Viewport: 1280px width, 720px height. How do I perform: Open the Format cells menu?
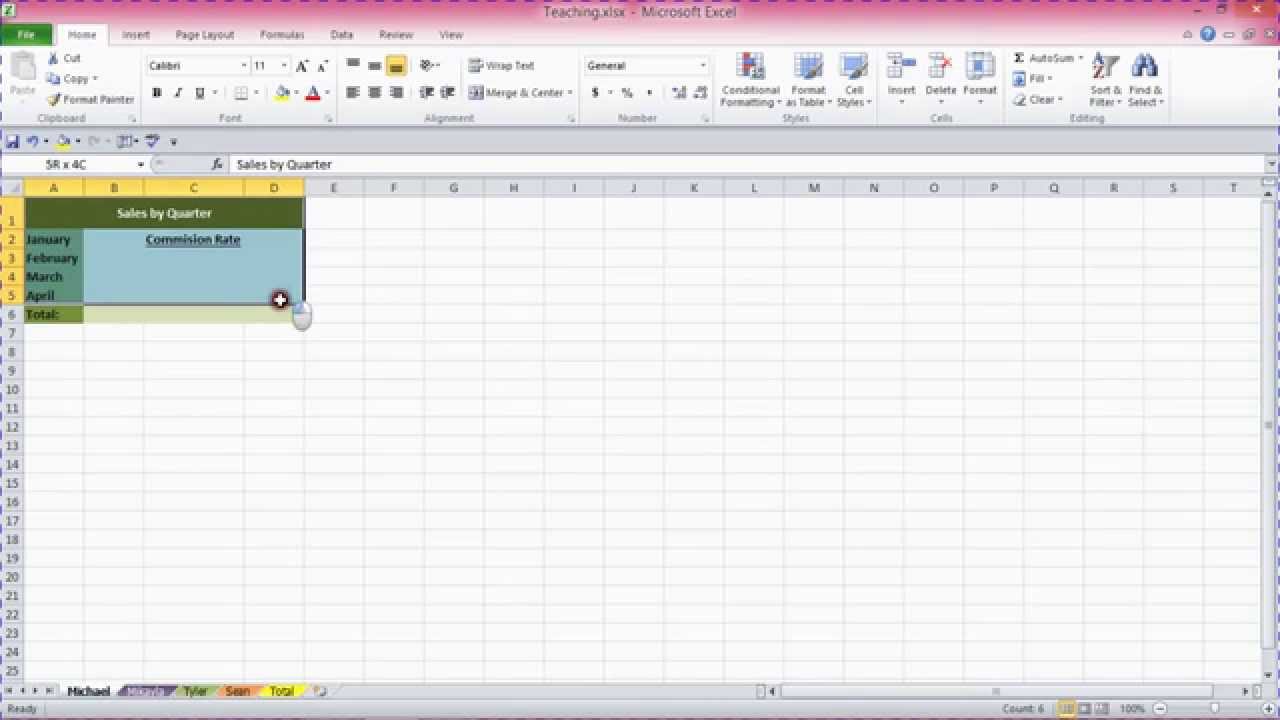click(980, 78)
